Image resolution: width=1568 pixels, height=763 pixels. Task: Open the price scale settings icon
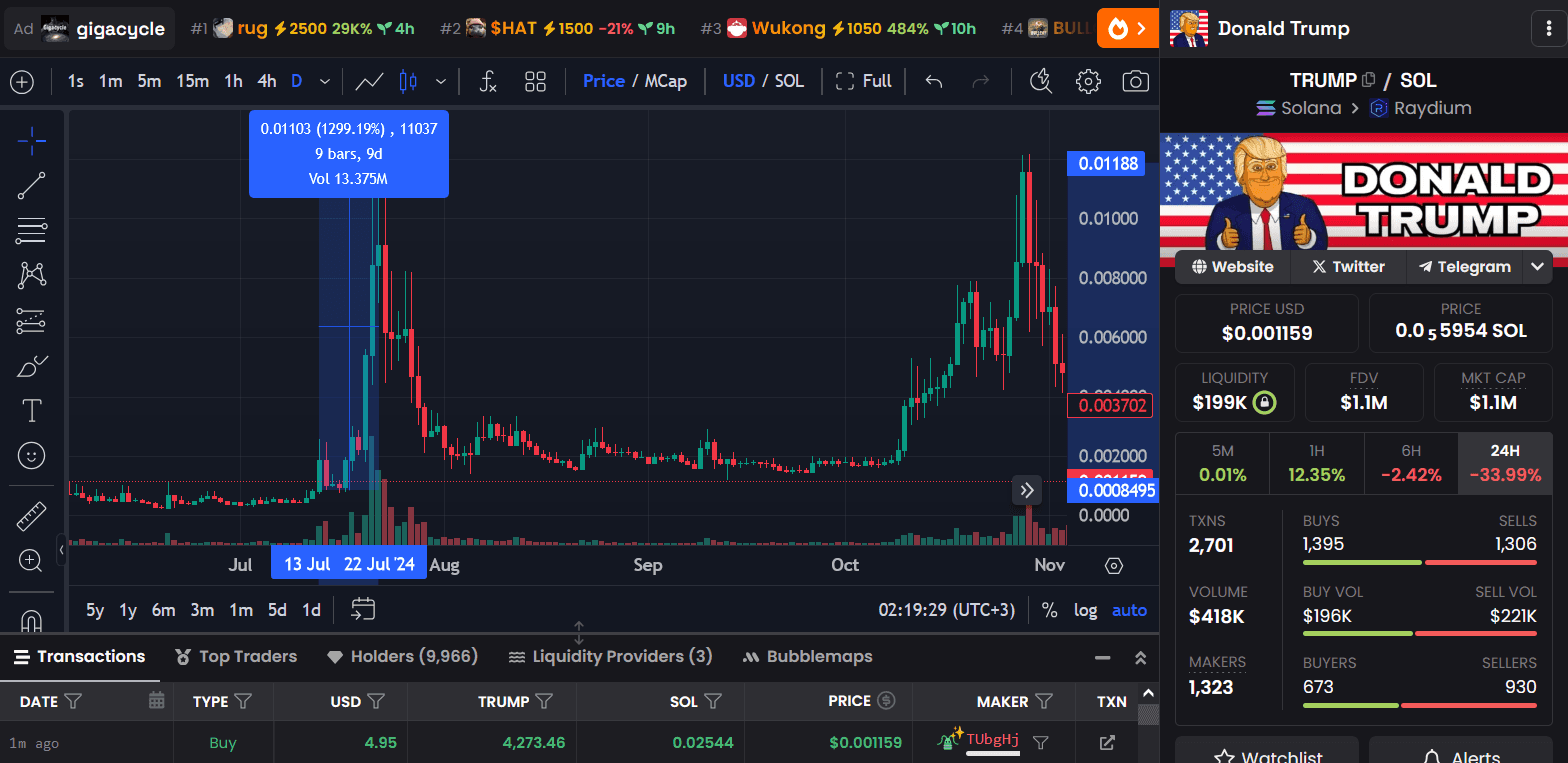(1114, 566)
